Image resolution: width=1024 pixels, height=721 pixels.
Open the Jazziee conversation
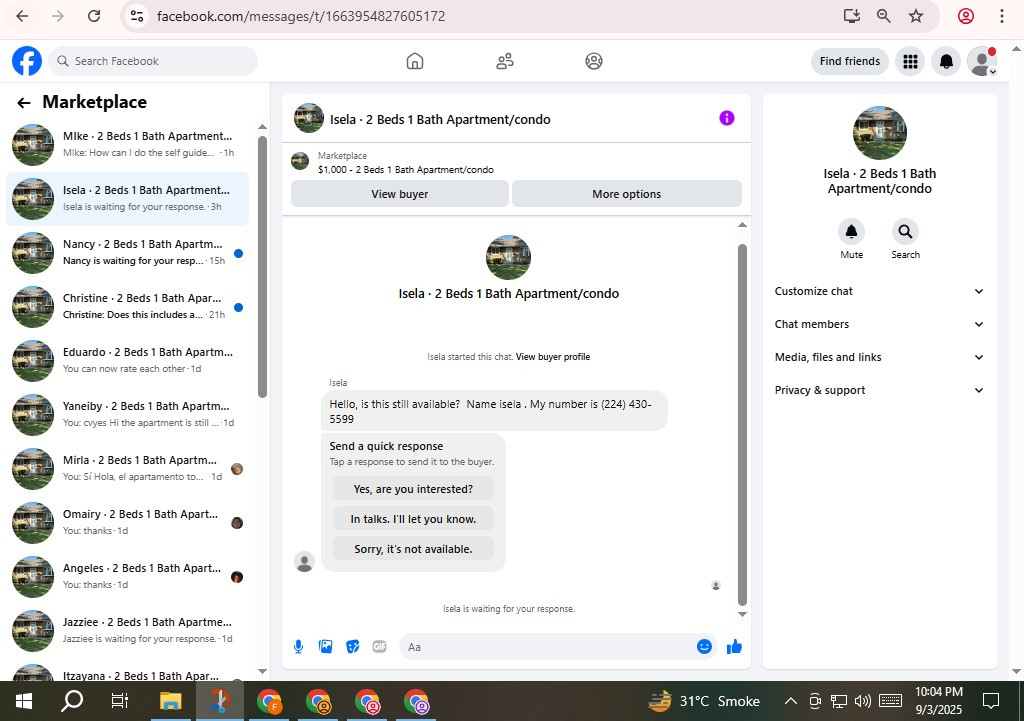tap(127, 630)
